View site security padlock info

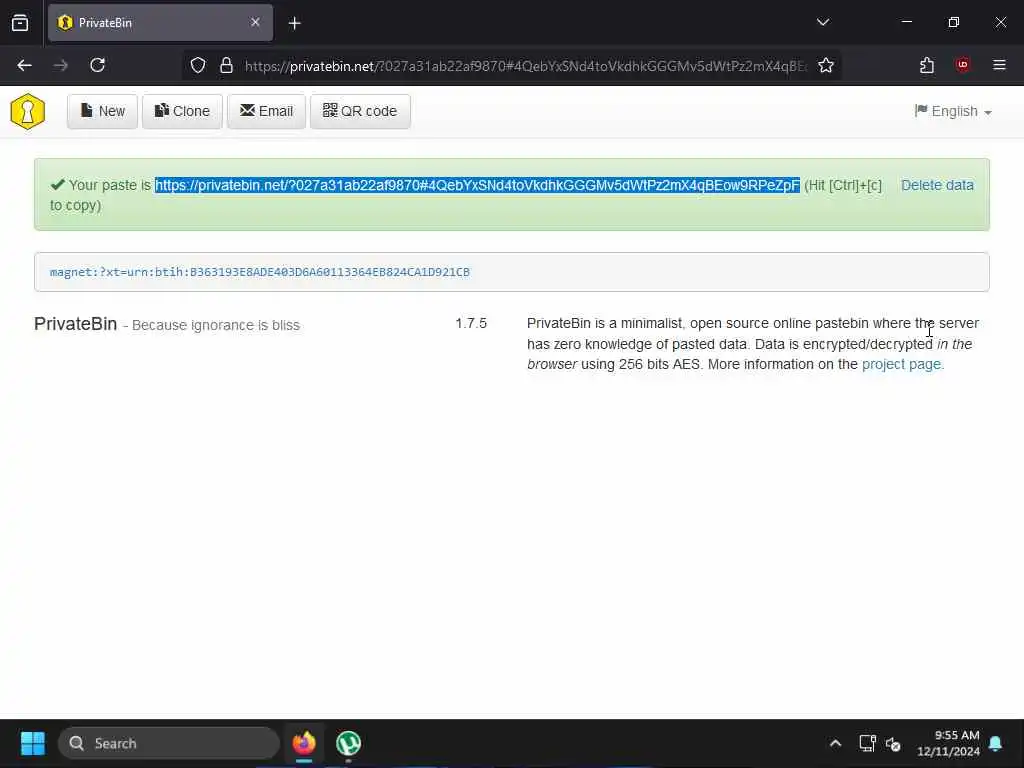[x=226, y=65]
